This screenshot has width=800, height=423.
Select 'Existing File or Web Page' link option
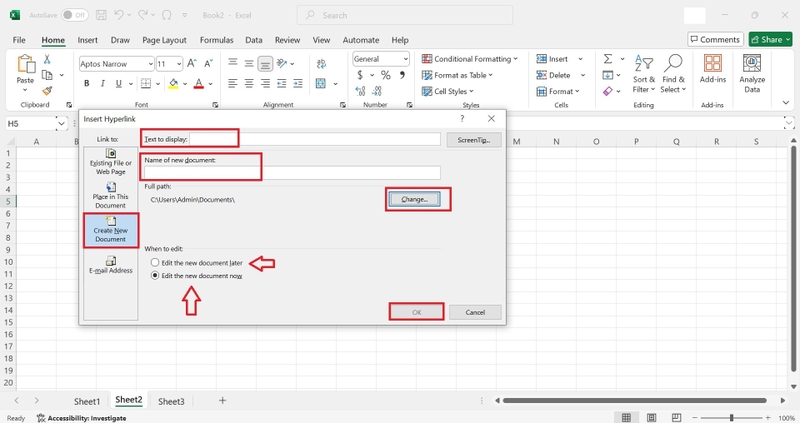(111, 162)
